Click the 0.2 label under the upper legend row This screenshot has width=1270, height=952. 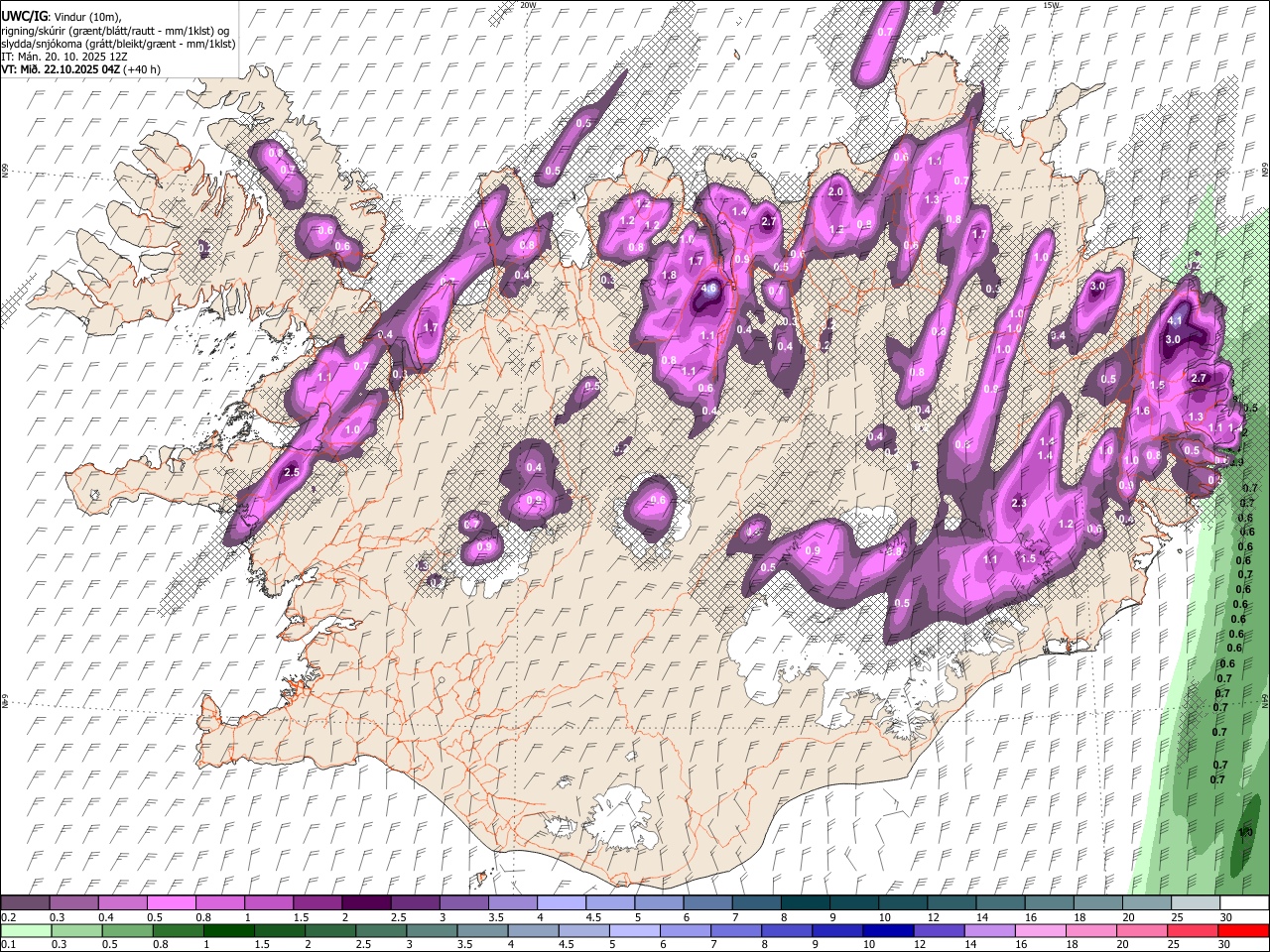(10, 917)
